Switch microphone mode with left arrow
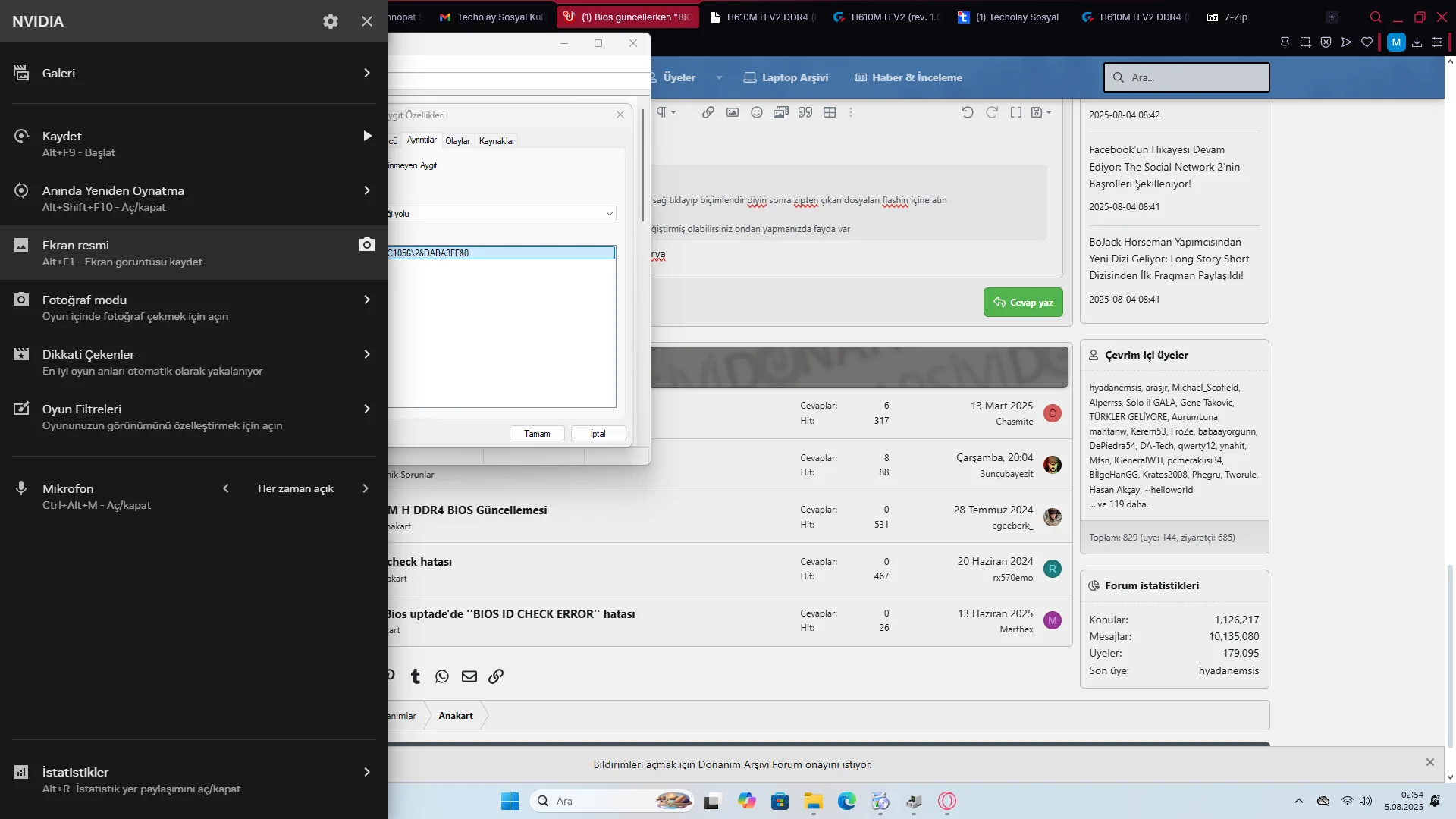 (226, 488)
